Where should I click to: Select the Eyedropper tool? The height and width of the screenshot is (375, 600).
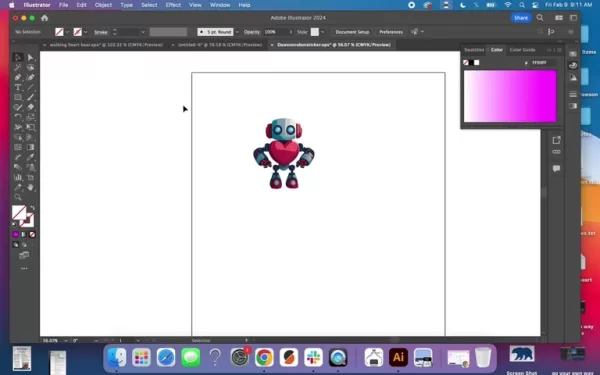point(31,157)
